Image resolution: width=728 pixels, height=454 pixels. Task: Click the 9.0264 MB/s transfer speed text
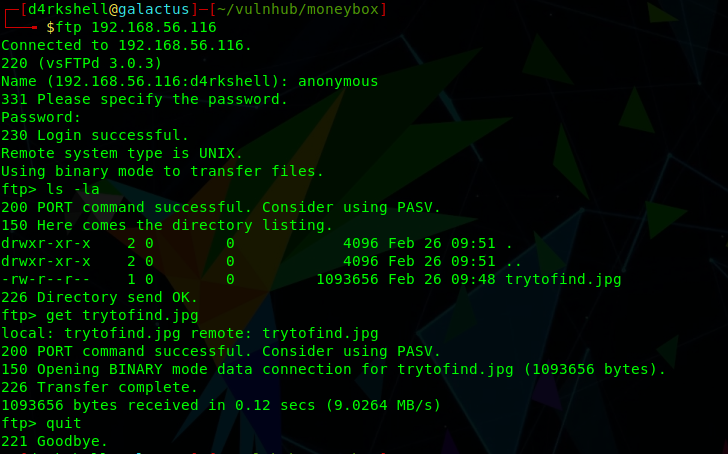tap(383, 406)
